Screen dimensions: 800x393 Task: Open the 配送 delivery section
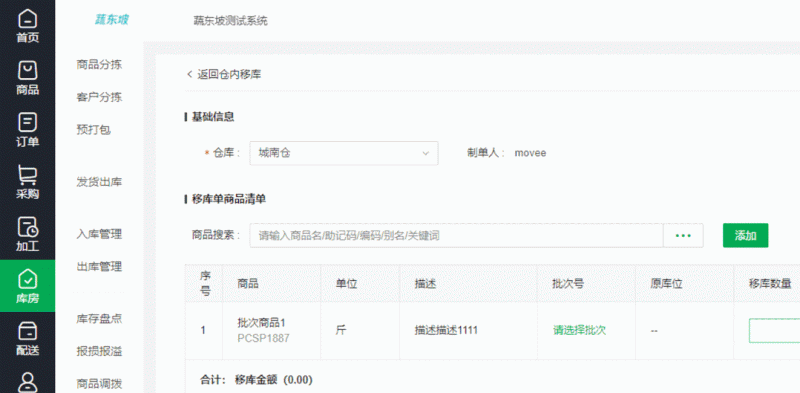[x=28, y=338]
